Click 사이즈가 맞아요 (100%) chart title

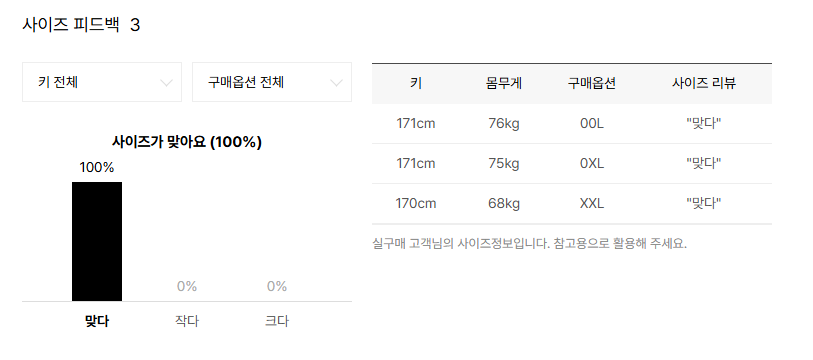(187, 142)
